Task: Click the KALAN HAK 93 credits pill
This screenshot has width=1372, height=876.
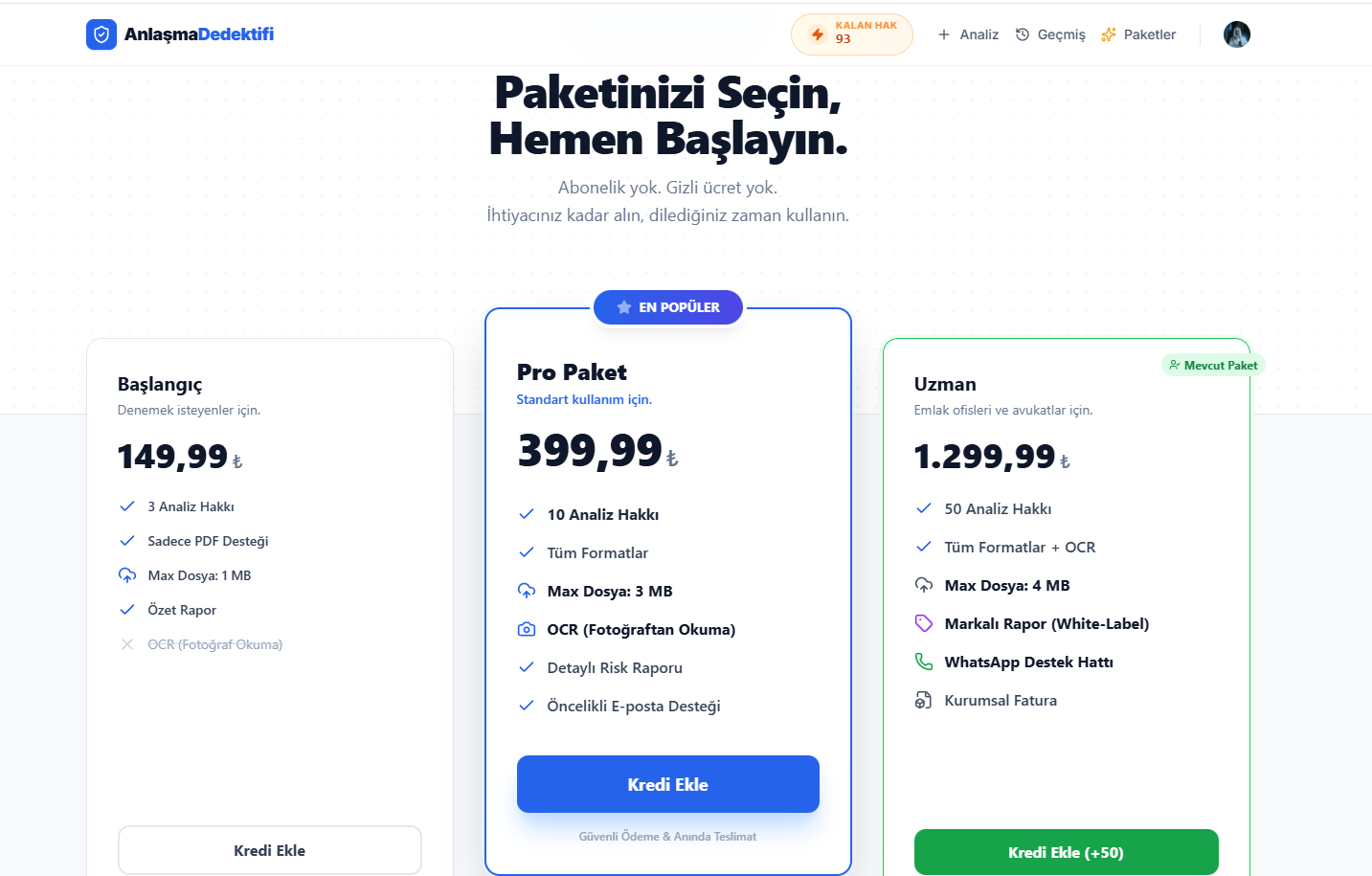Action: tap(852, 34)
